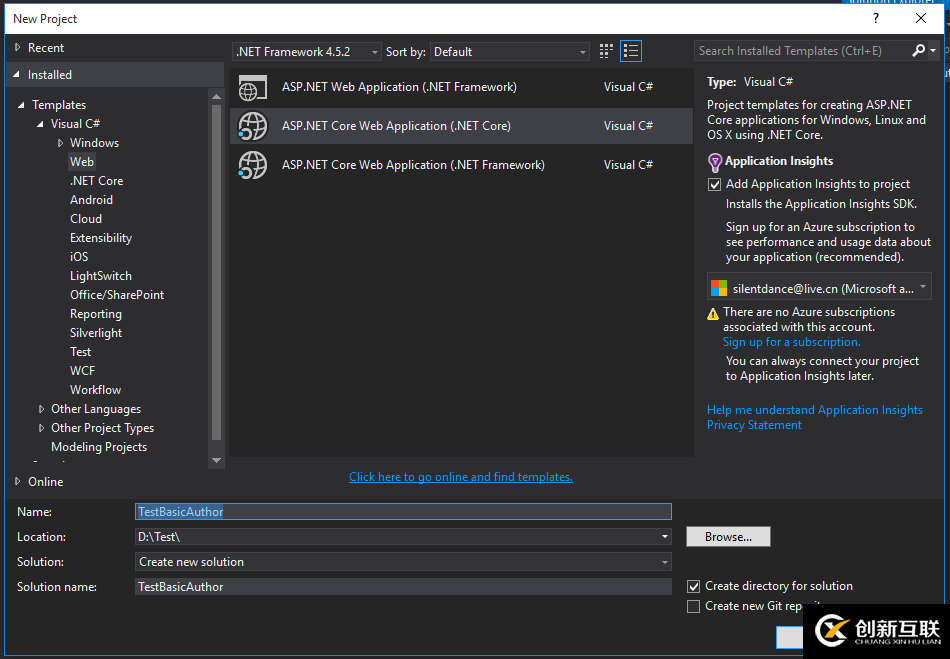Expand the Other Languages node
The width and height of the screenshot is (950, 659).
41,409
